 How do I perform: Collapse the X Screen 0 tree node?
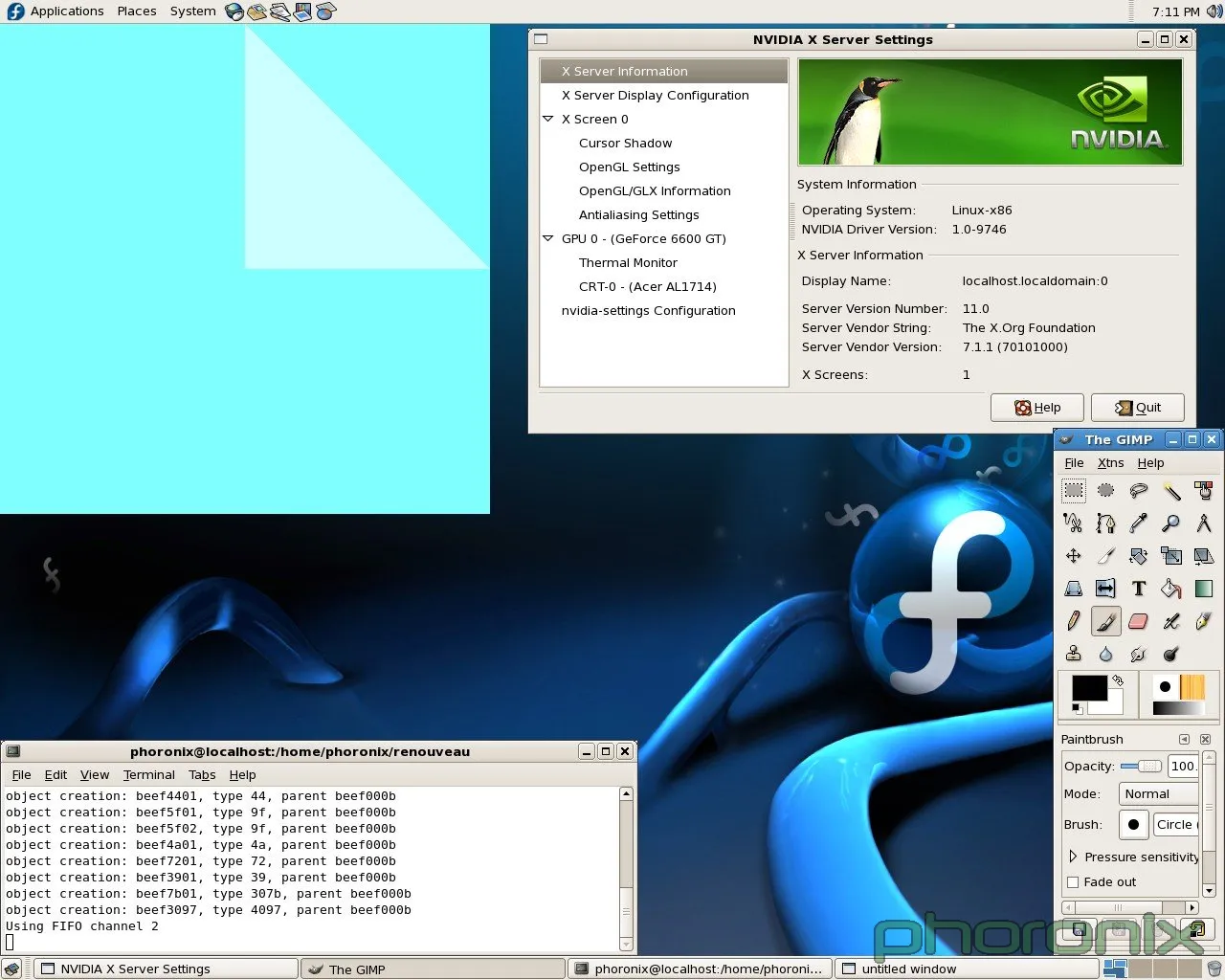pyautogui.click(x=548, y=119)
